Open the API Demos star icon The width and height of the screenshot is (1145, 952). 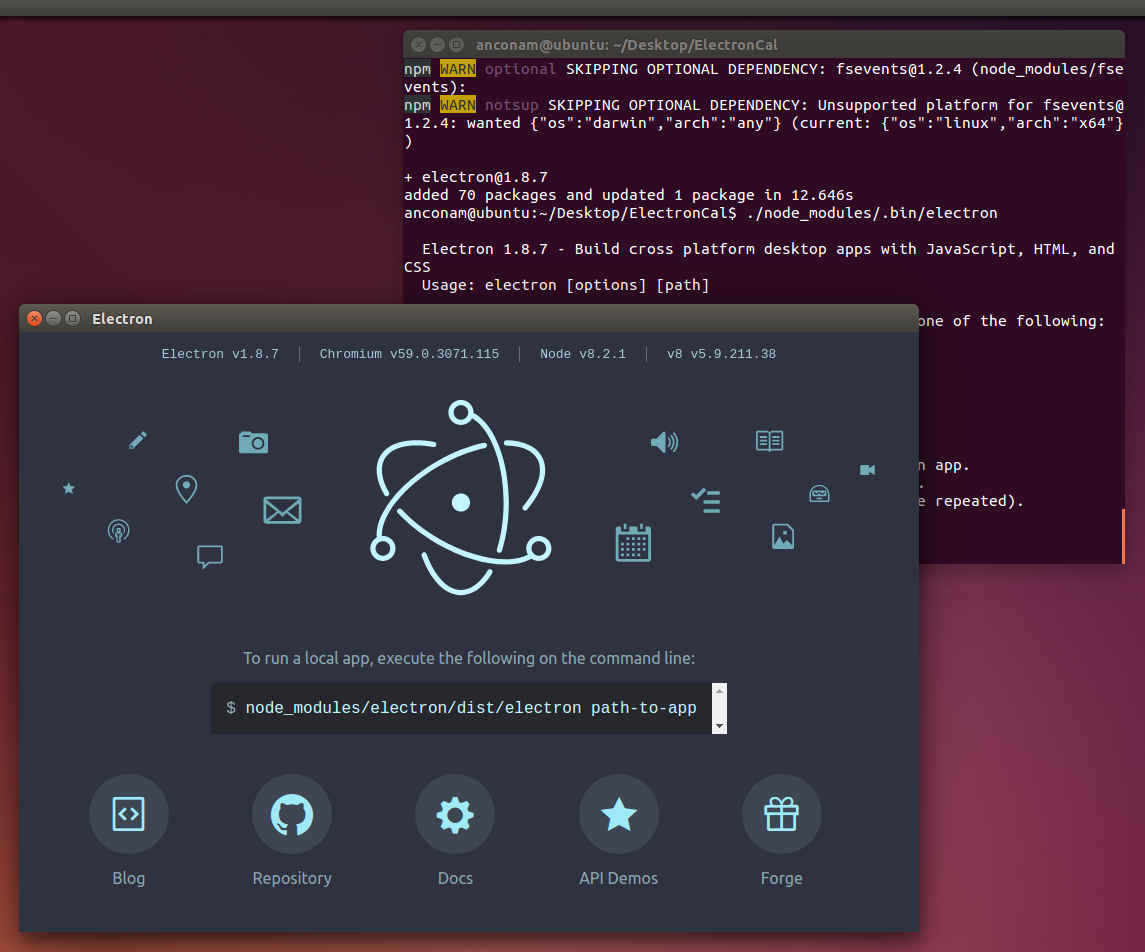[x=619, y=814]
